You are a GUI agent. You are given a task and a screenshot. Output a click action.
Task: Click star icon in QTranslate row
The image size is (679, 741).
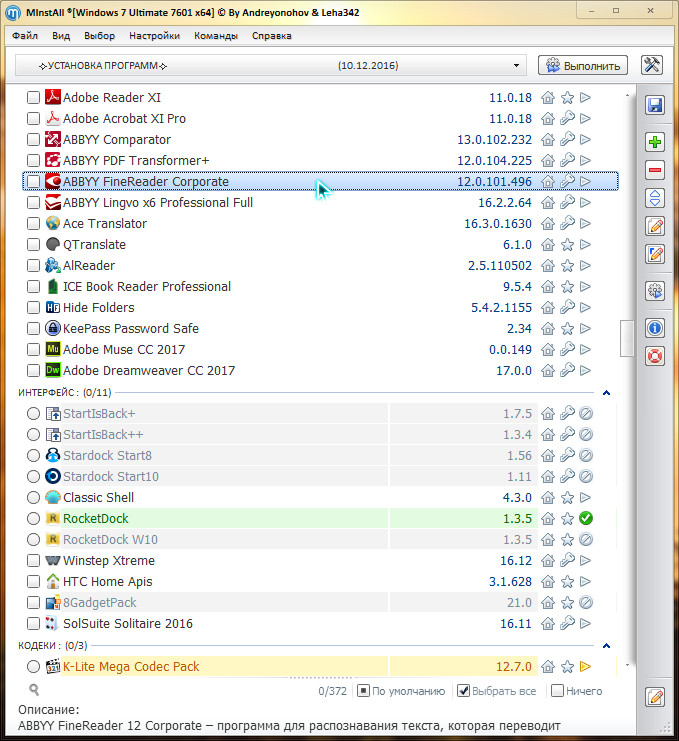click(567, 245)
